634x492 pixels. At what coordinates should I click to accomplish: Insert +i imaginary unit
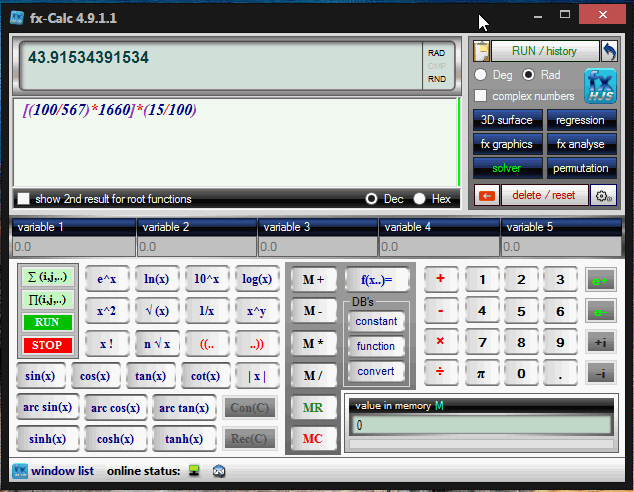click(600, 343)
